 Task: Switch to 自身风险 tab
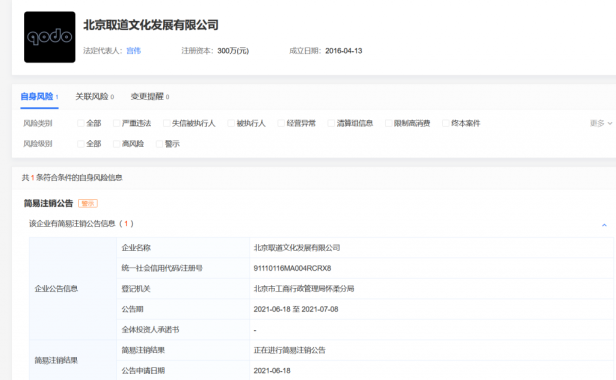(x=39, y=97)
